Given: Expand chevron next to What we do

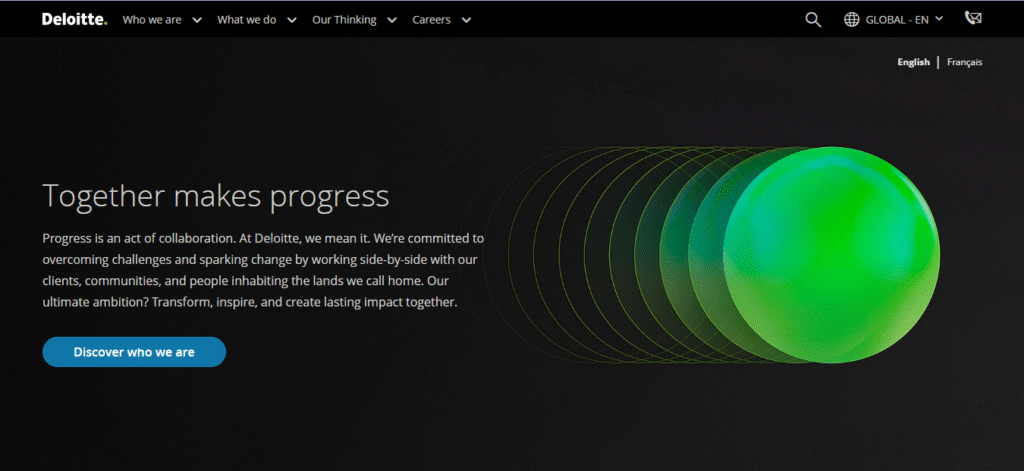Looking at the screenshot, I should (x=292, y=20).
